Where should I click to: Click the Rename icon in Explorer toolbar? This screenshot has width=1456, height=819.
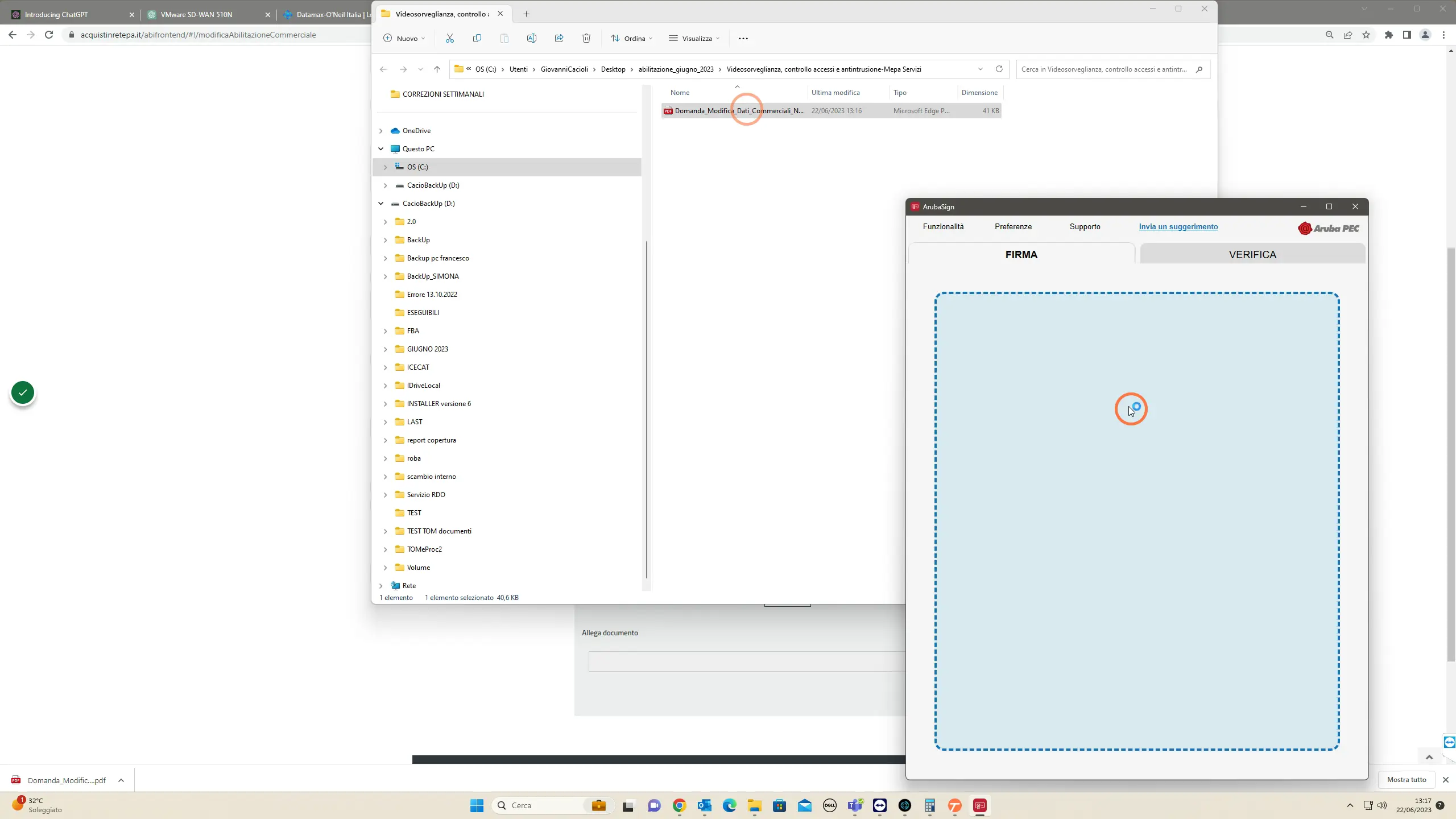[x=532, y=38]
